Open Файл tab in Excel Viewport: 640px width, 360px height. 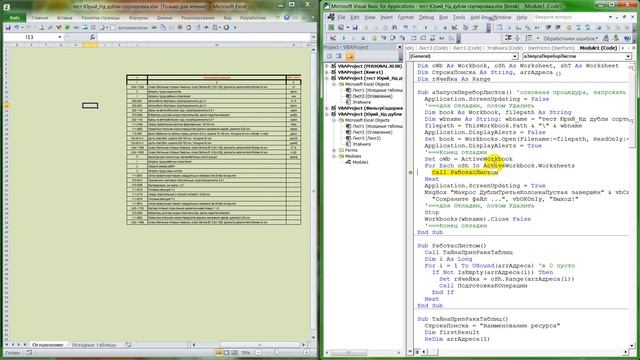tap(15, 18)
